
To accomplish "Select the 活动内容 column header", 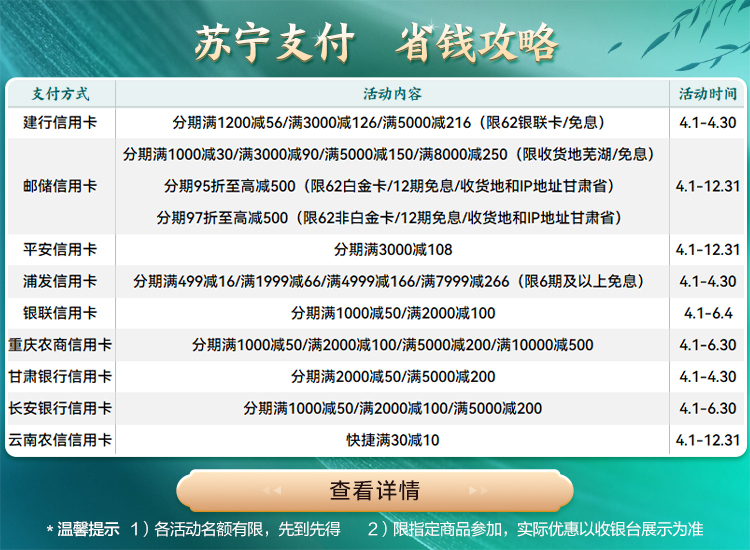I will 392,94.
